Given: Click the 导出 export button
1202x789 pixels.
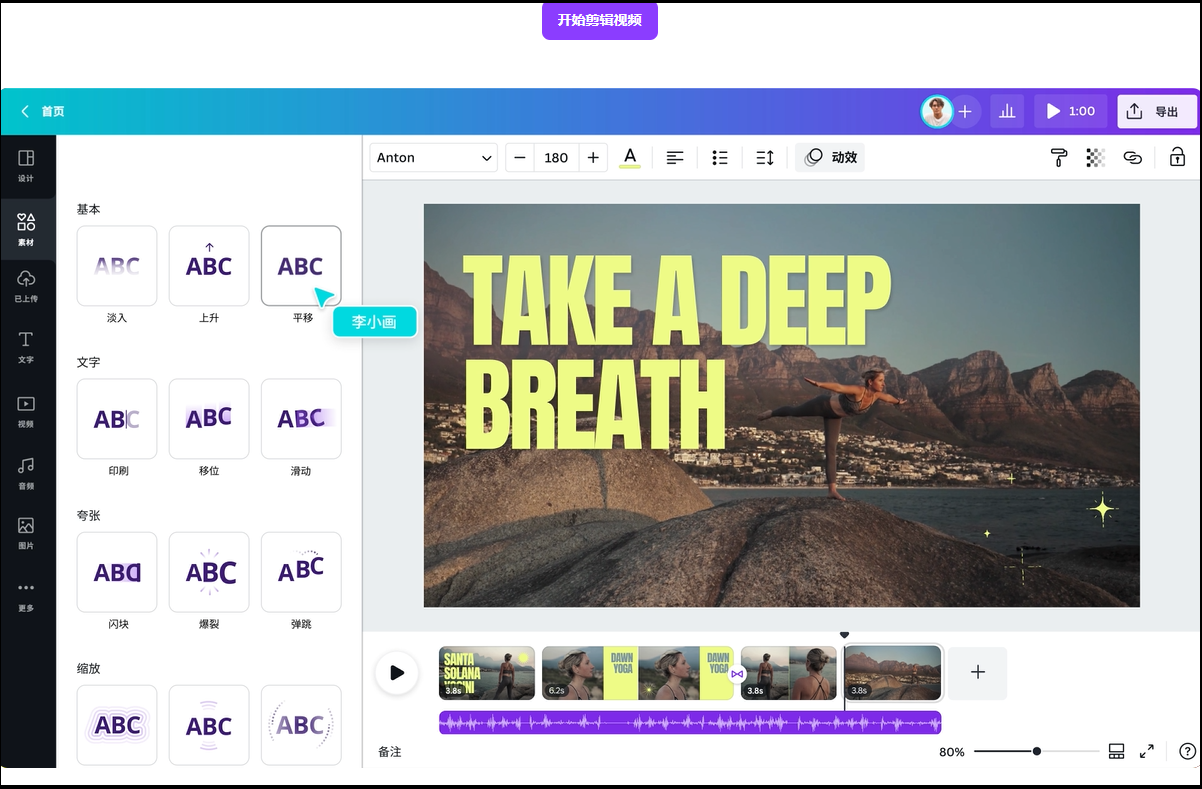Looking at the screenshot, I should click(1157, 111).
